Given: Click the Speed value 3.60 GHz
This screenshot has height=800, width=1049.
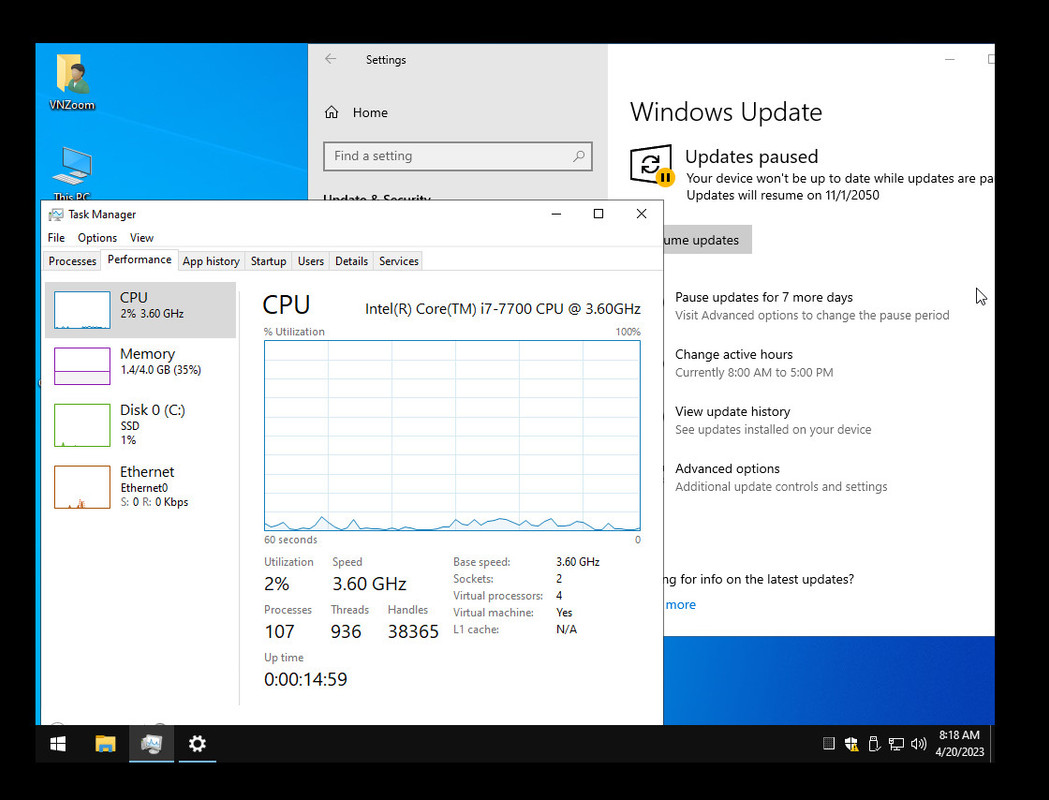Looking at the screenshot, I should pos(369,584).
